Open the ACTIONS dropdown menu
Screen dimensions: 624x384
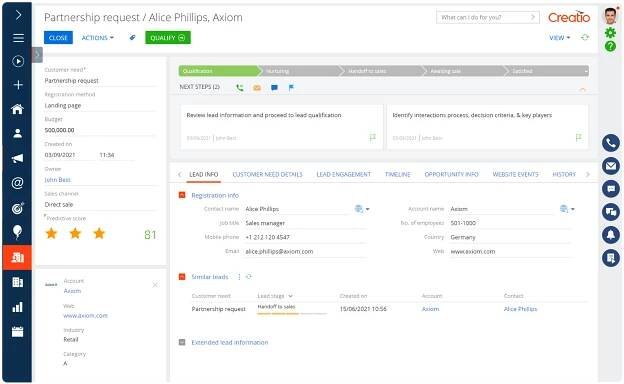tap(98, 38)
